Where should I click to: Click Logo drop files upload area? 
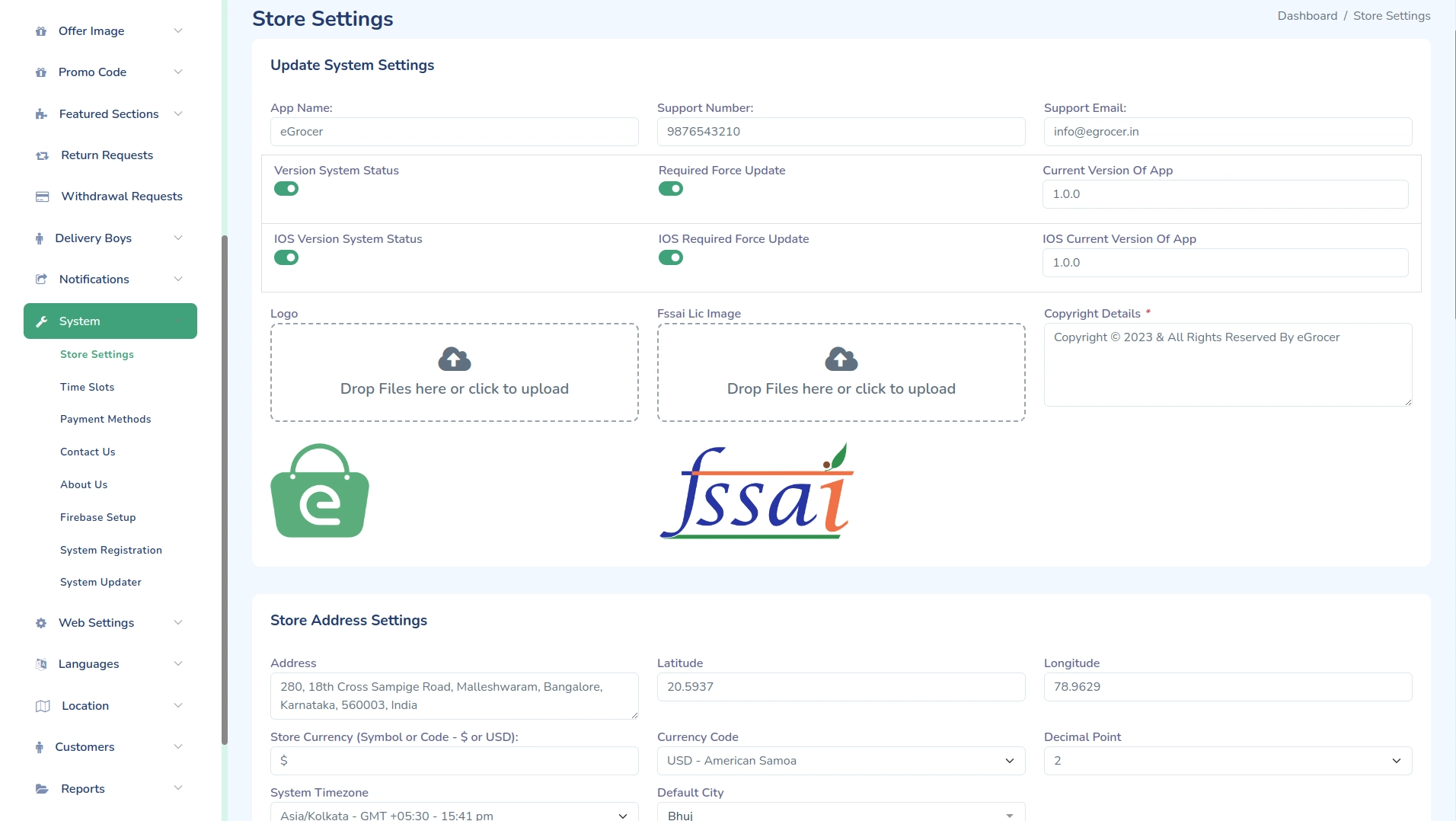[x=455, y=372]
